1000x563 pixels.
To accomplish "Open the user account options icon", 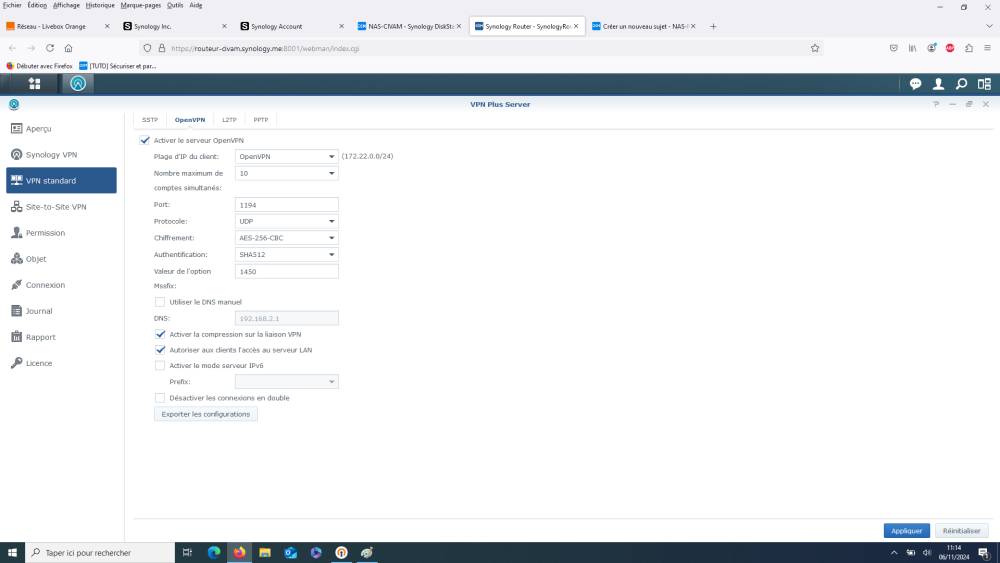I will [x=938, y=84].
